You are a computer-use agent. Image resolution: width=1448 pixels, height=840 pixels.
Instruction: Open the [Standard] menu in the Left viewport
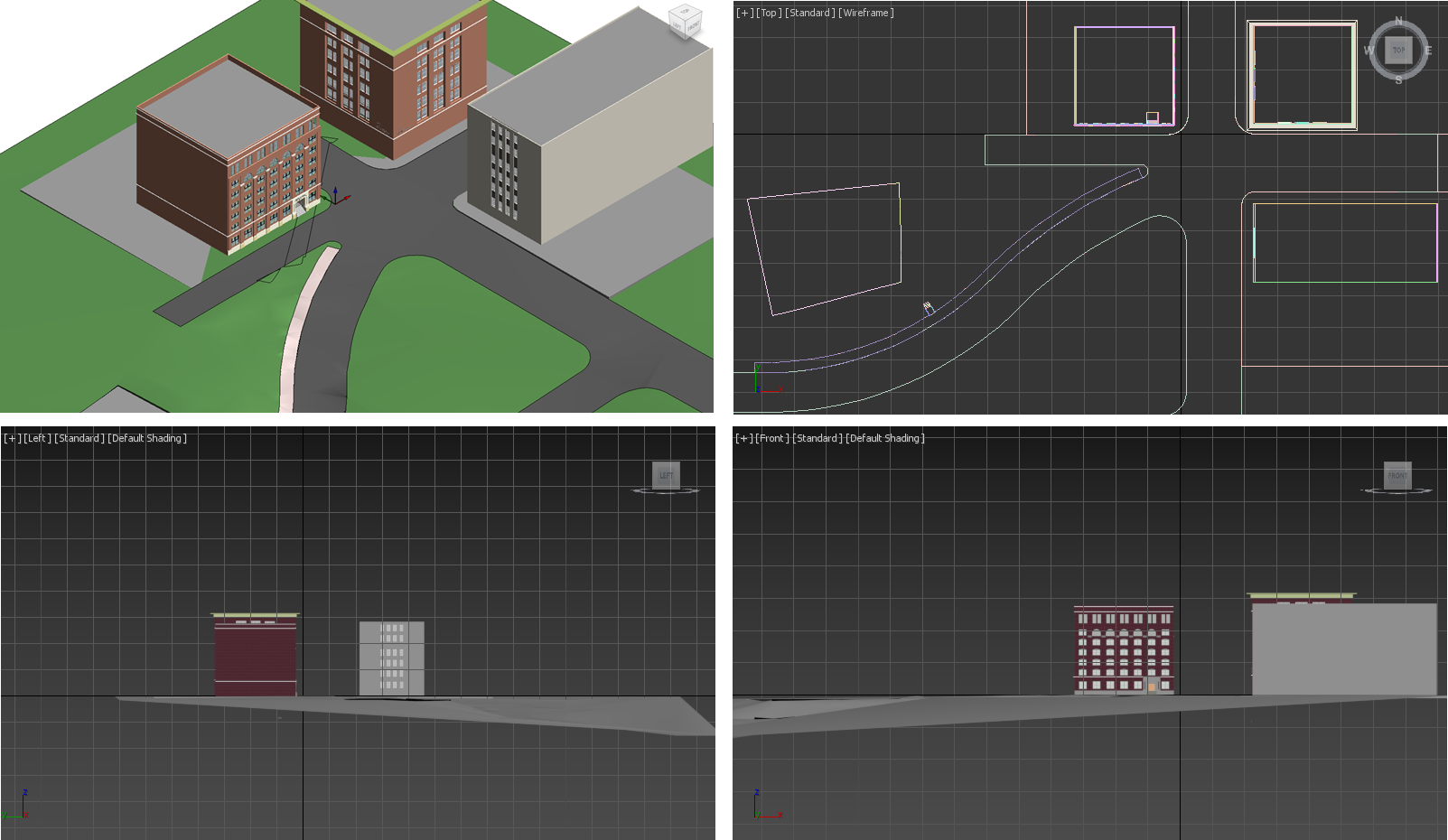click(79, 438)
